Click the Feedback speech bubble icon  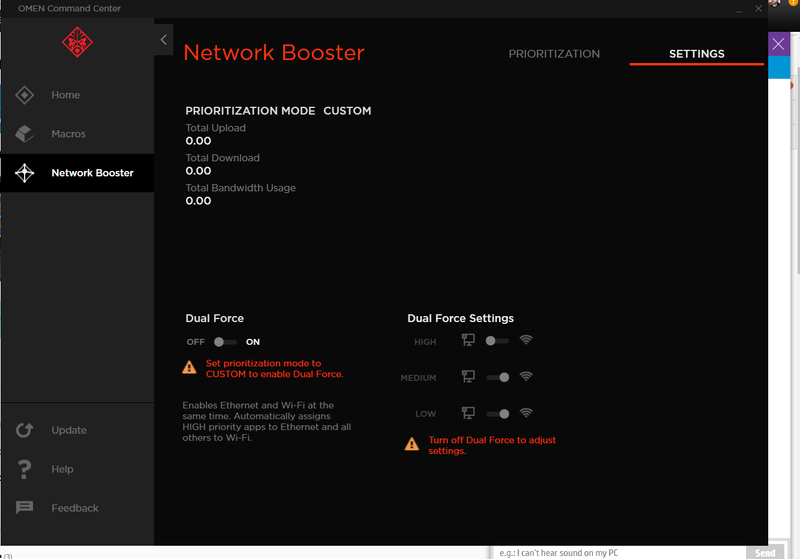click(25, 508)
